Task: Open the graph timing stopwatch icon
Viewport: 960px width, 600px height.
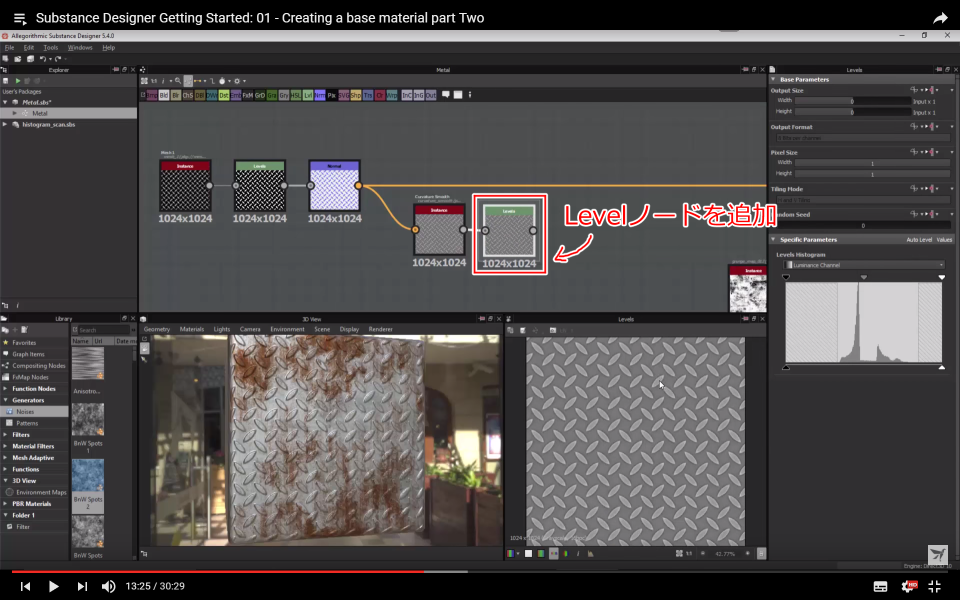Action: click(x=222, y=81)
